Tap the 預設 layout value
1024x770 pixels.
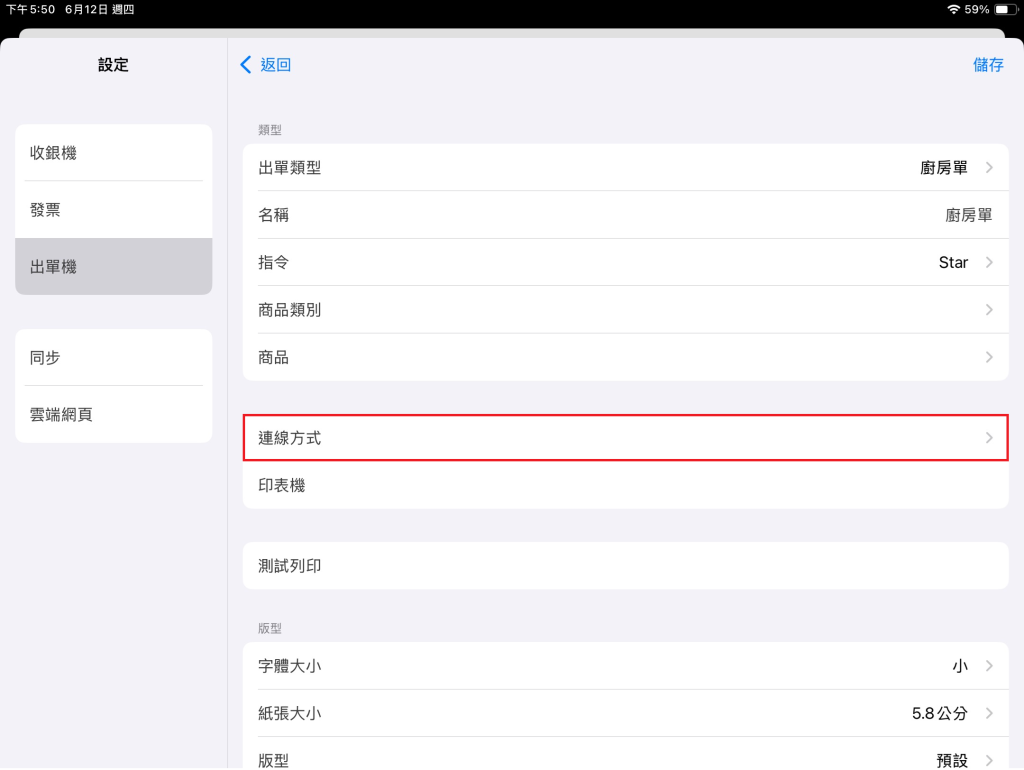click(952, 760)
